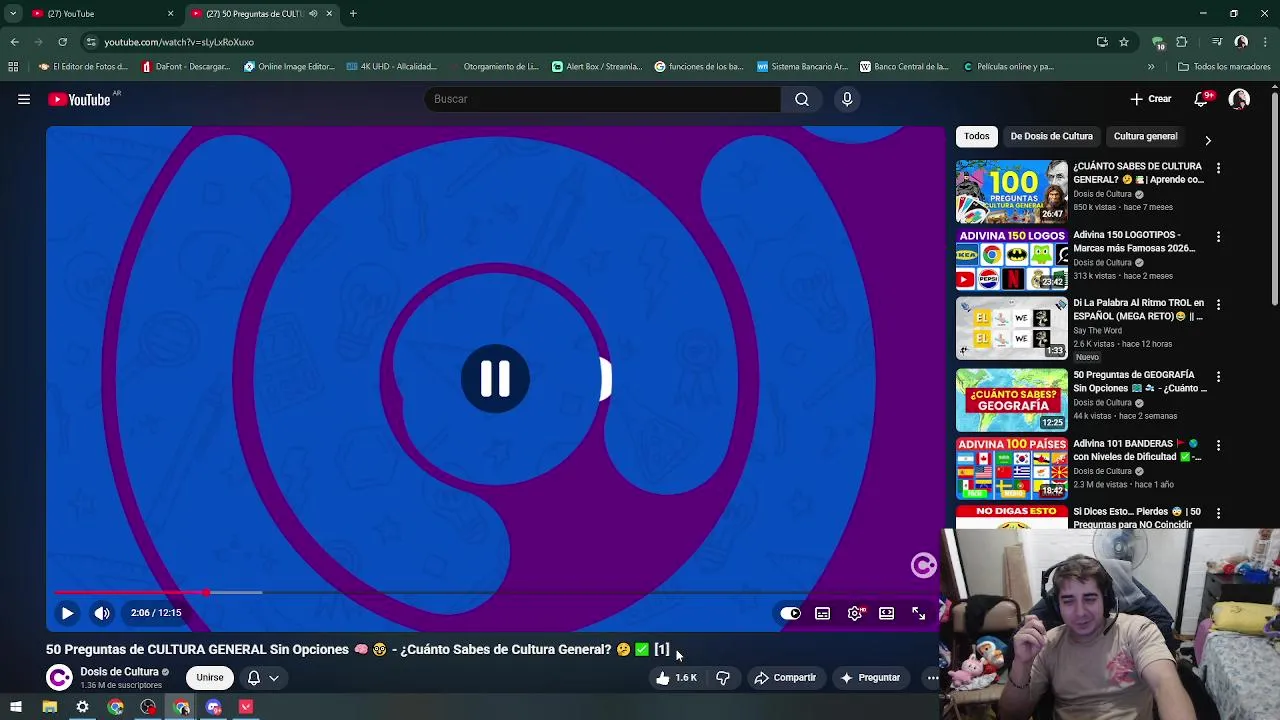Click the channel watermark on video
Viewport: 1280px width, 720px height.
[x=923, y=566]
